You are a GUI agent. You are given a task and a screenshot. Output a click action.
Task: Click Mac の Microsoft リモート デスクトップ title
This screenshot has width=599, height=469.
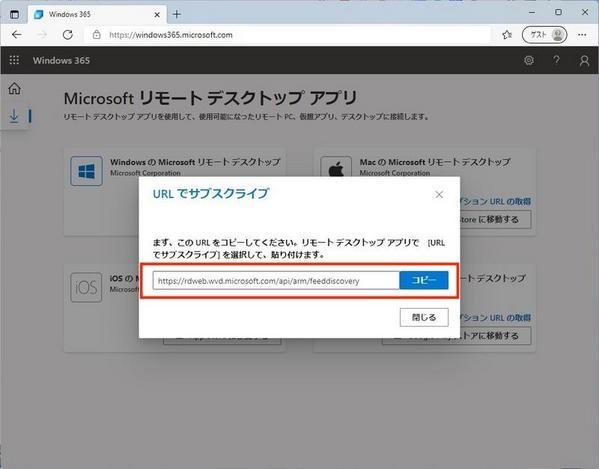[x=435, y=162]
